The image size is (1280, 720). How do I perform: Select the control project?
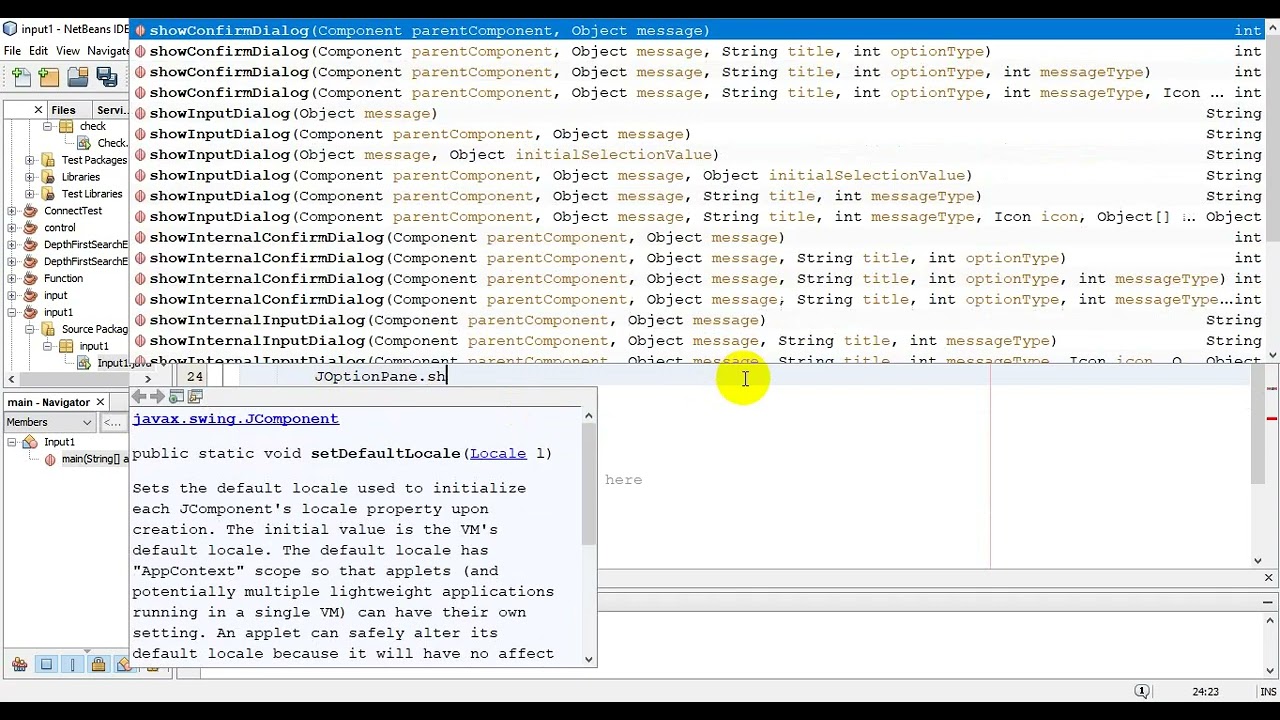(x=59, y=228)
